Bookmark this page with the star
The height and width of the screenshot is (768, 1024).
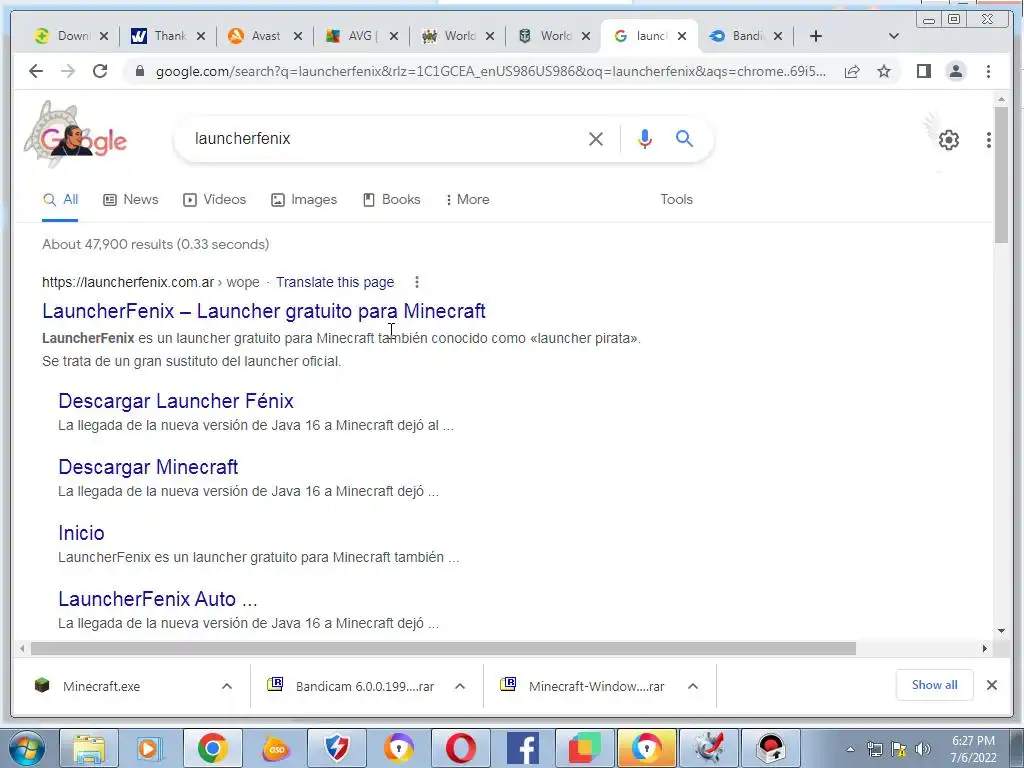(x=884, y=71)
